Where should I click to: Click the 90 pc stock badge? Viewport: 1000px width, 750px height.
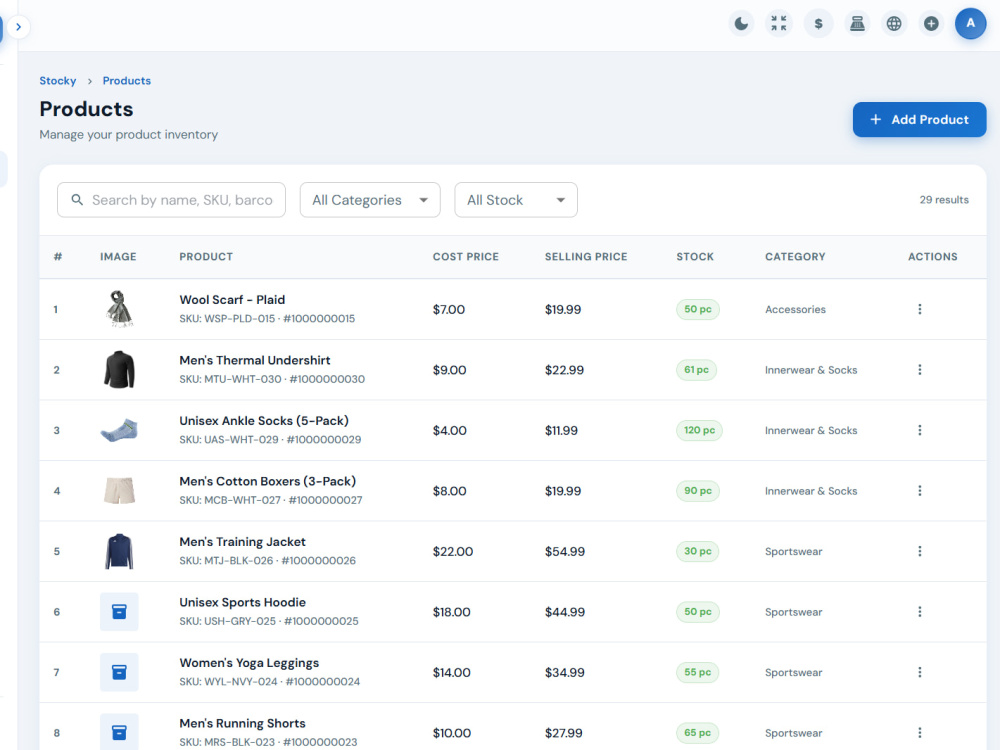(x=698, y=491)
